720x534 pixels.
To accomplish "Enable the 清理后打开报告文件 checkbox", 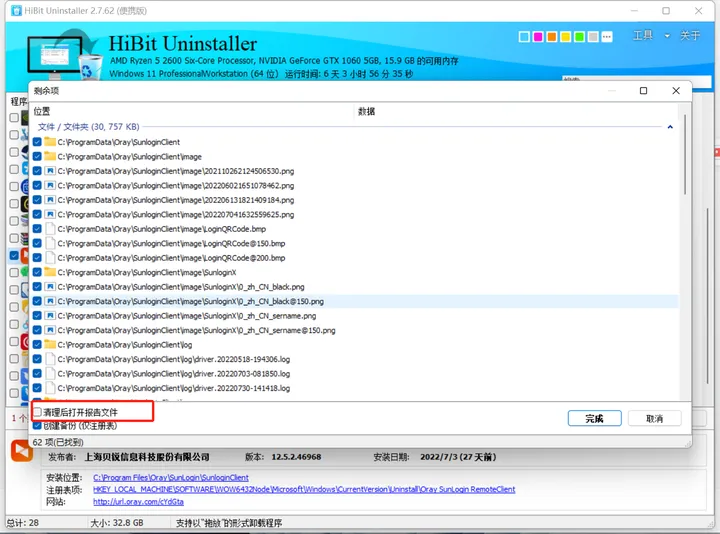I will (38, 411).
